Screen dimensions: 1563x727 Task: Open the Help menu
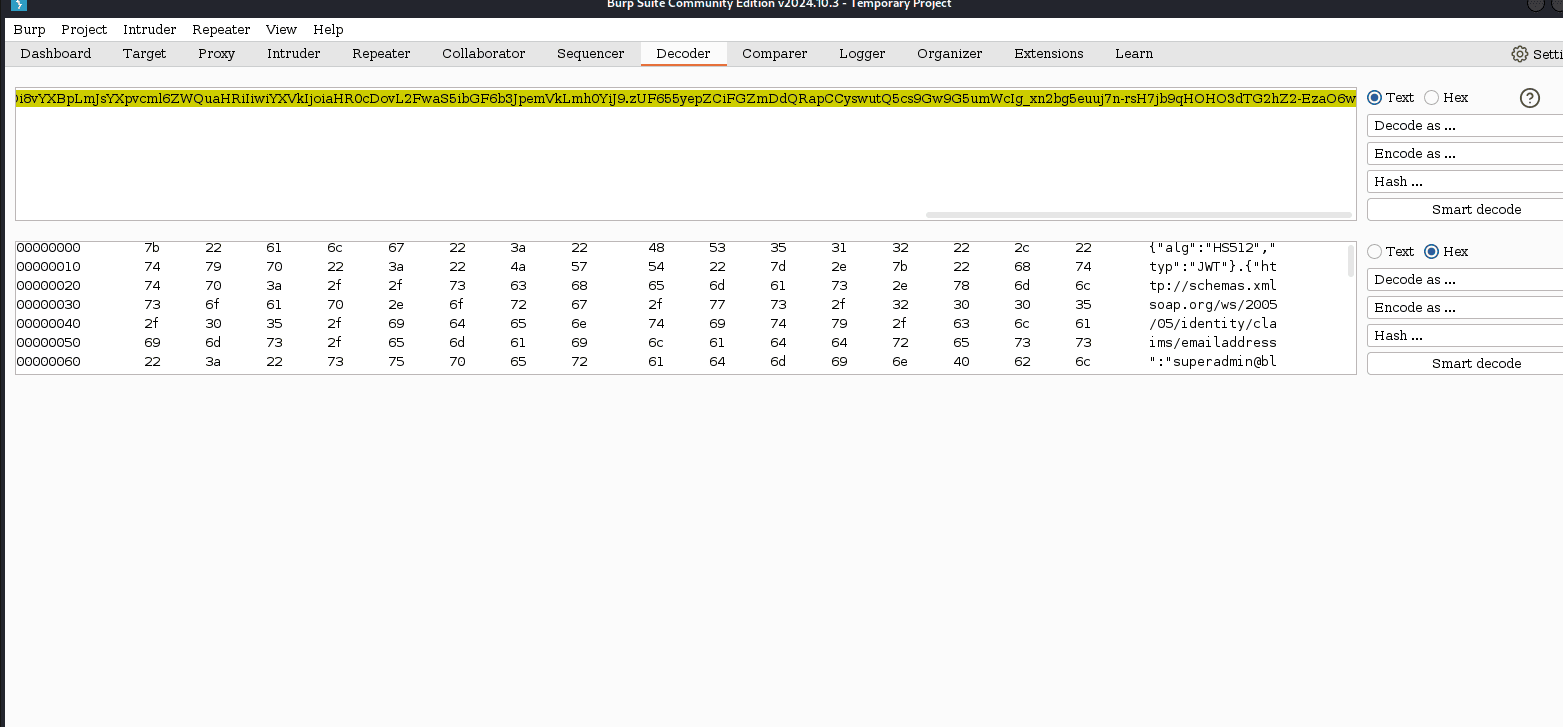pos(328,30)
